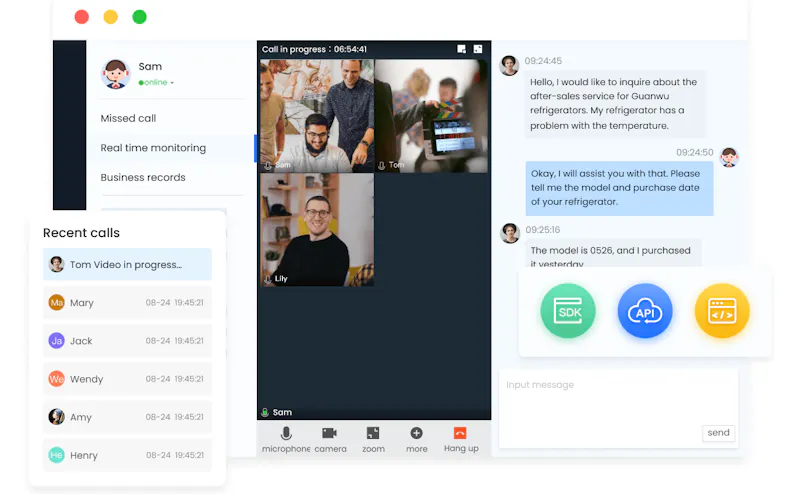Click the Call in progress timer text
This screenshot has height=494, width=800.
[x=314, y=50]
